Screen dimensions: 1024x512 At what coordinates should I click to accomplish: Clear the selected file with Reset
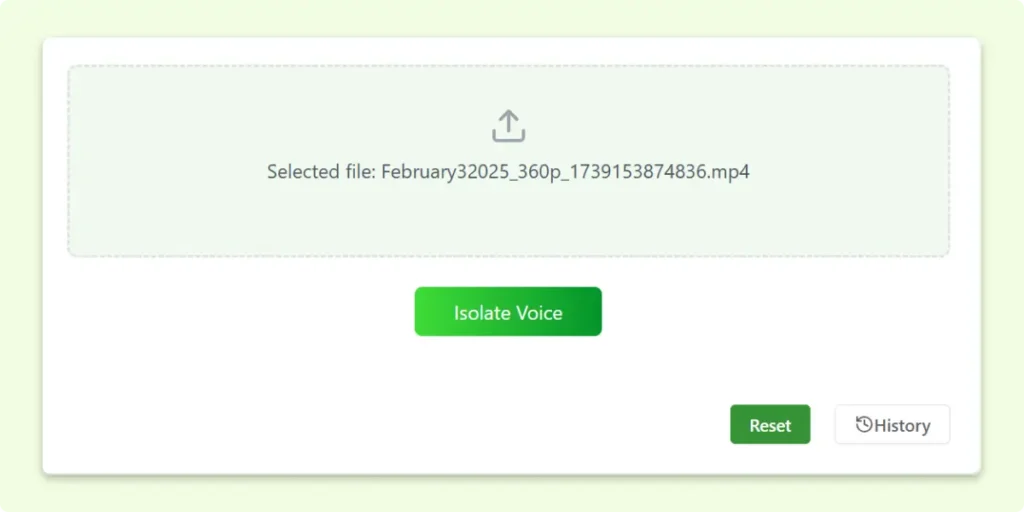pos(770,425)
